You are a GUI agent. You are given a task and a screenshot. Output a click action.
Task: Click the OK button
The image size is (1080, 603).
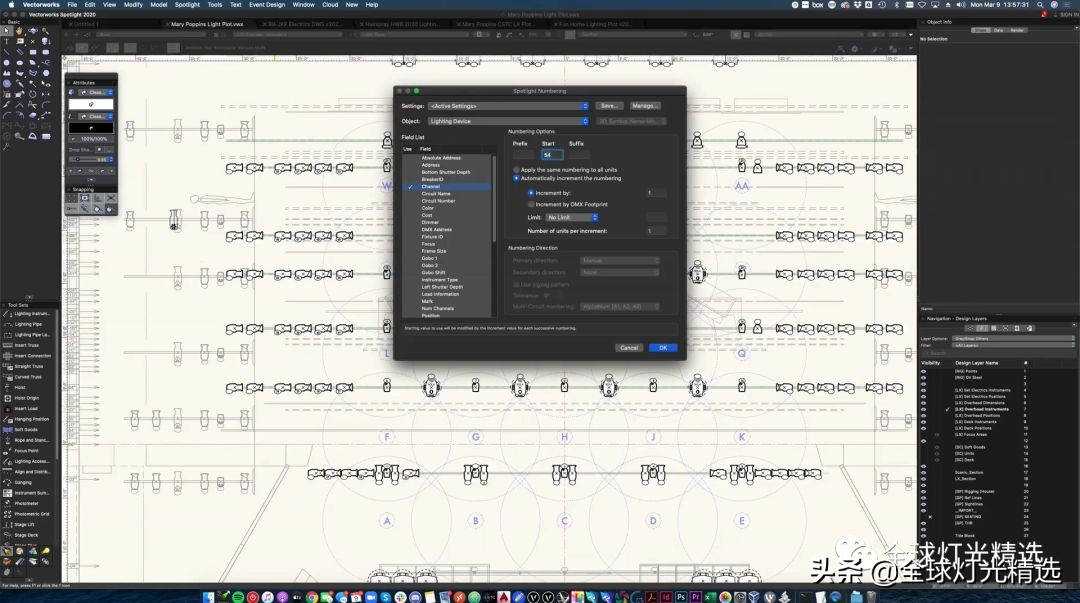(662, 348)
